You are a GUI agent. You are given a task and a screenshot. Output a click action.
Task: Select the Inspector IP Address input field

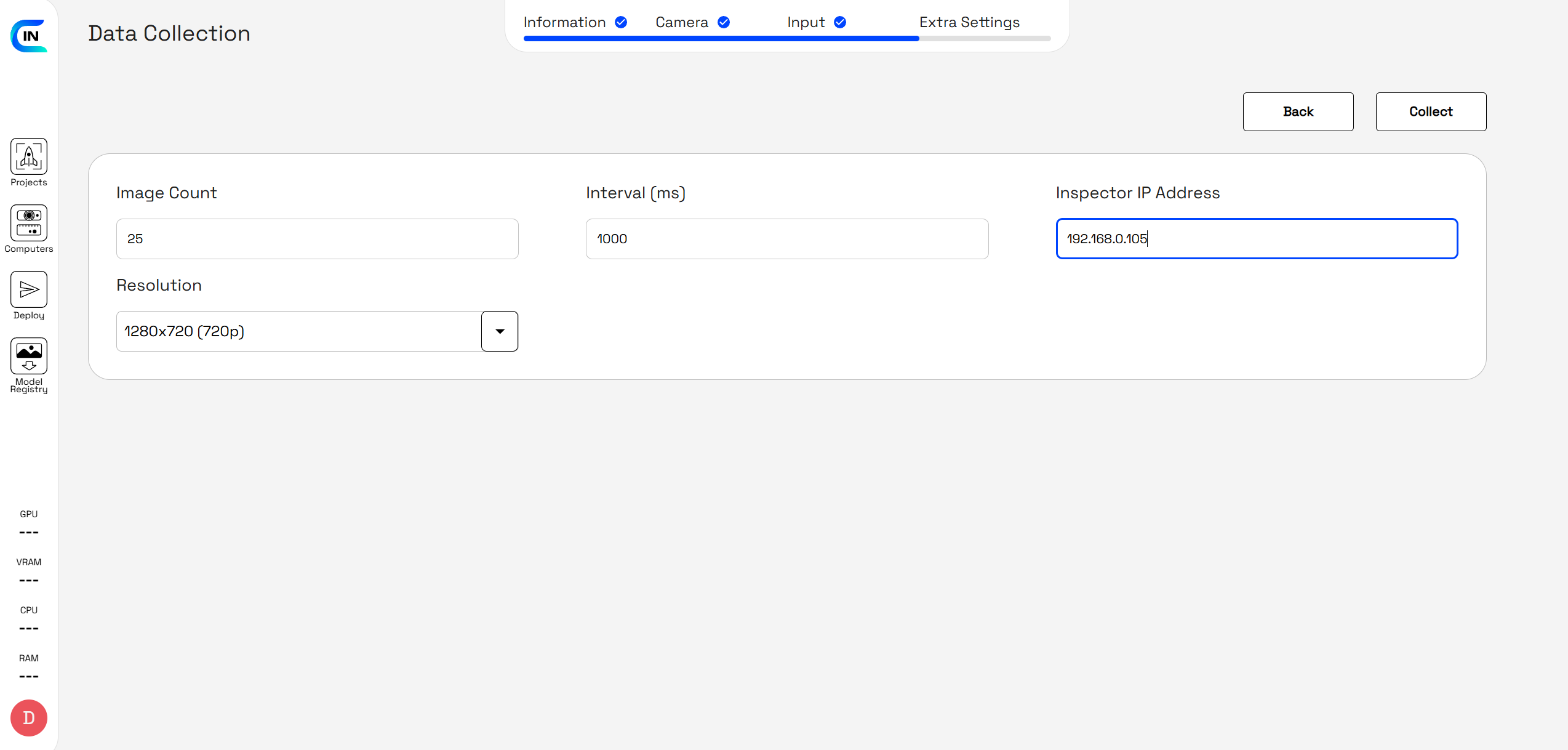coord(1257,239)
